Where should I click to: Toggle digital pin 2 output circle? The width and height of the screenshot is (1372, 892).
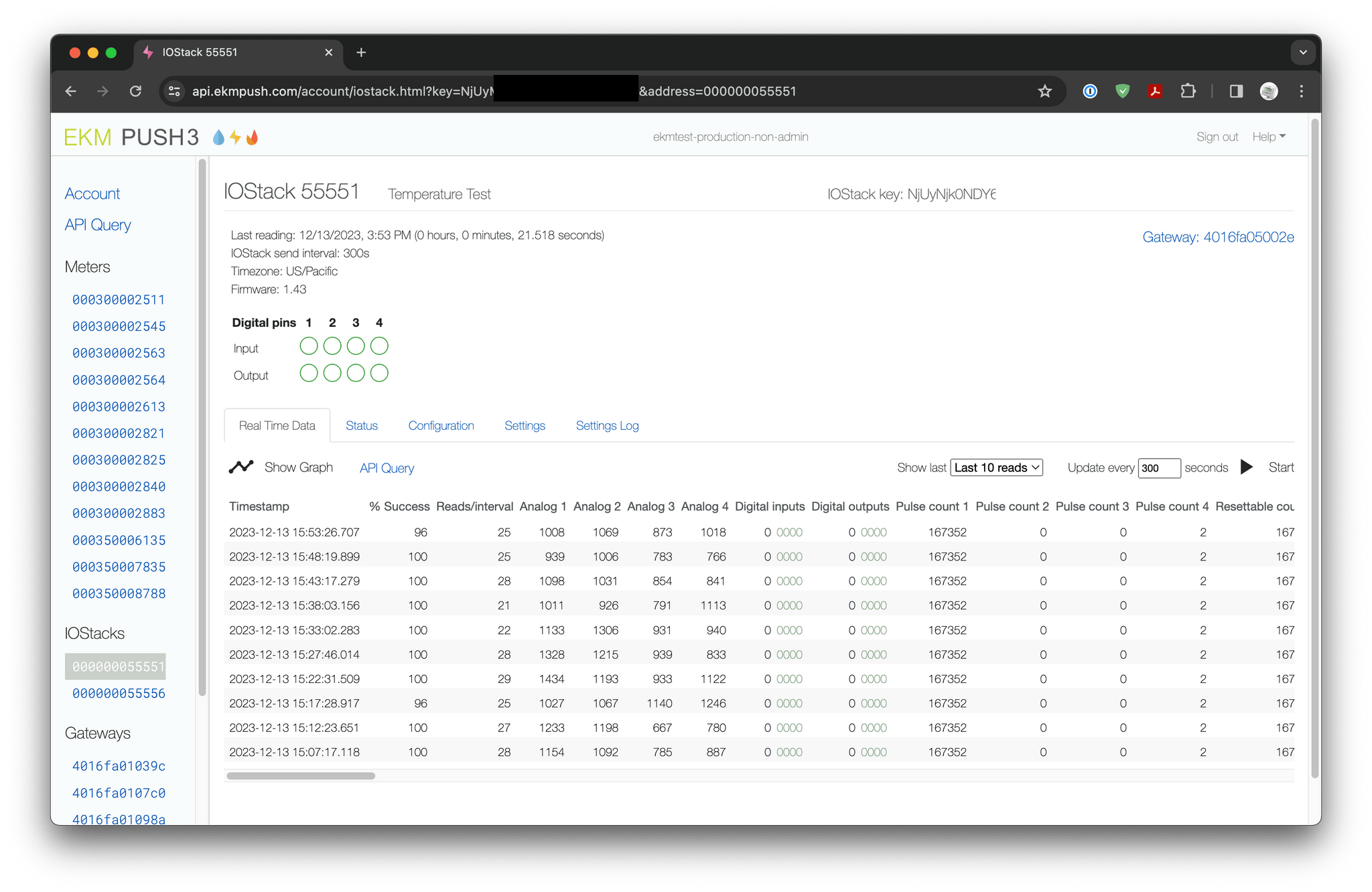click(332, 373)
